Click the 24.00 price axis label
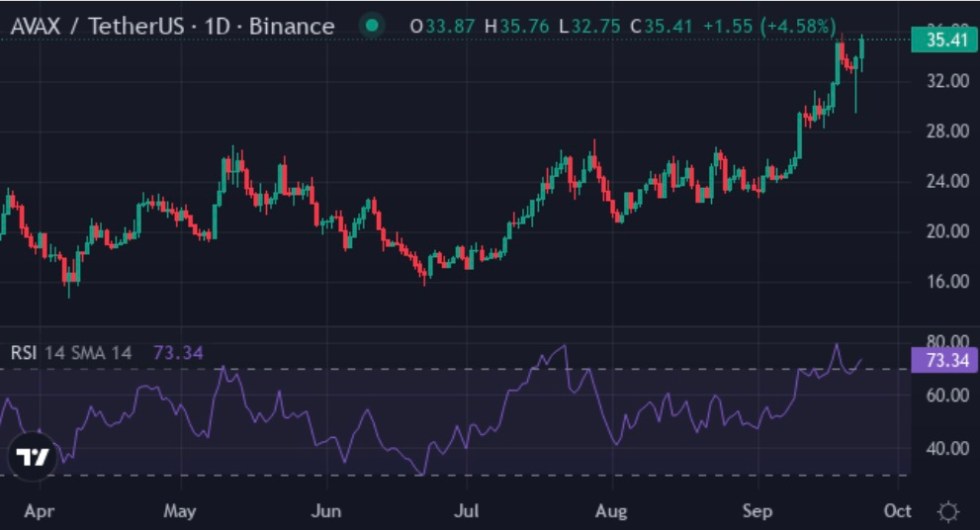The image size is (980, 530). coord(948,181)
